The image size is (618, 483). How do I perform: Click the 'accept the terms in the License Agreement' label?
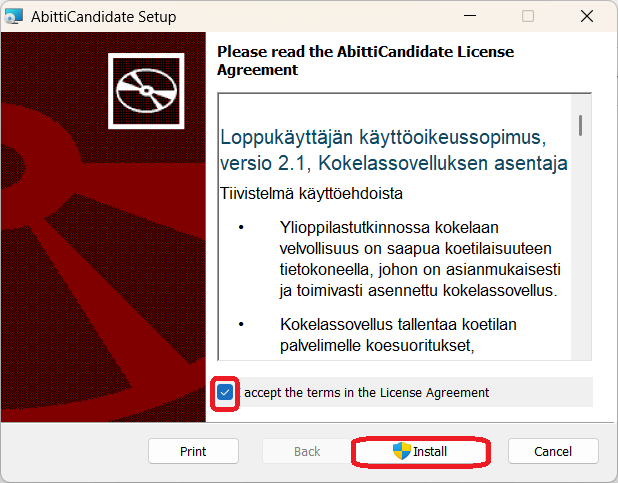366,393
